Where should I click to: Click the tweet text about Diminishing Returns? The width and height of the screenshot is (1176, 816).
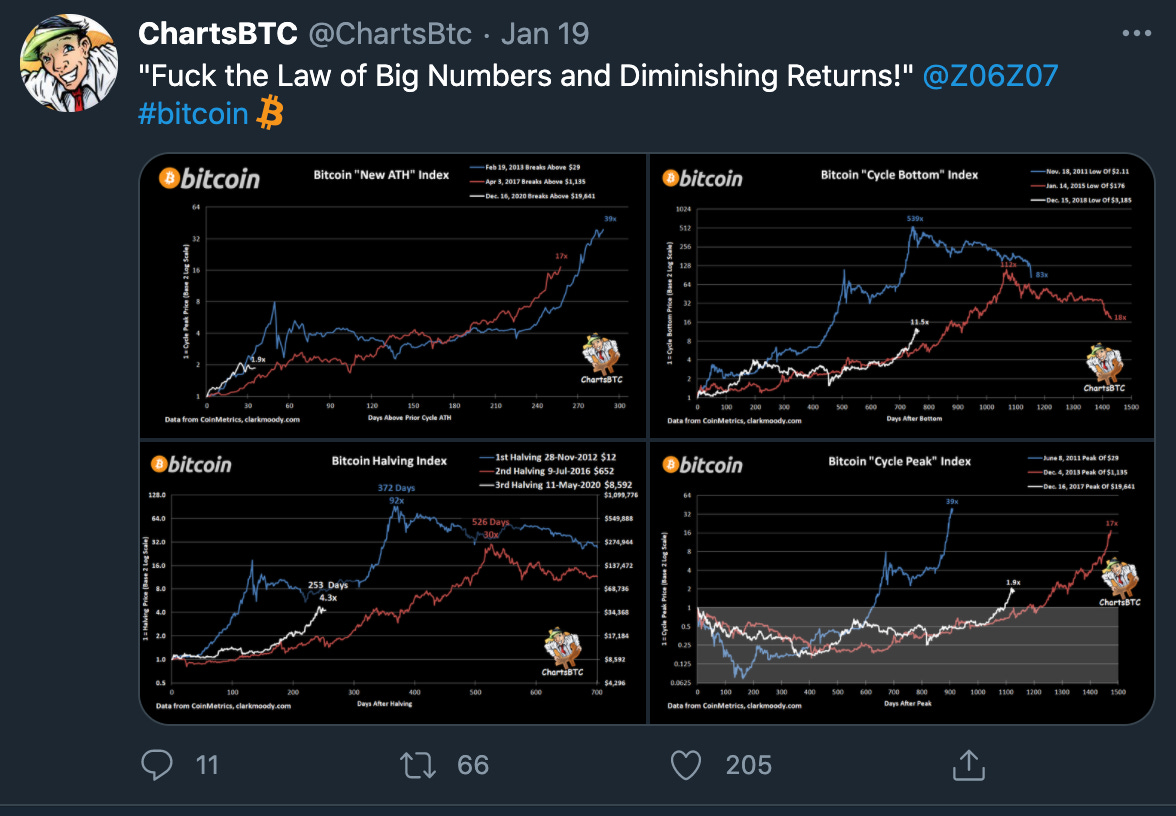coord(526,76)
